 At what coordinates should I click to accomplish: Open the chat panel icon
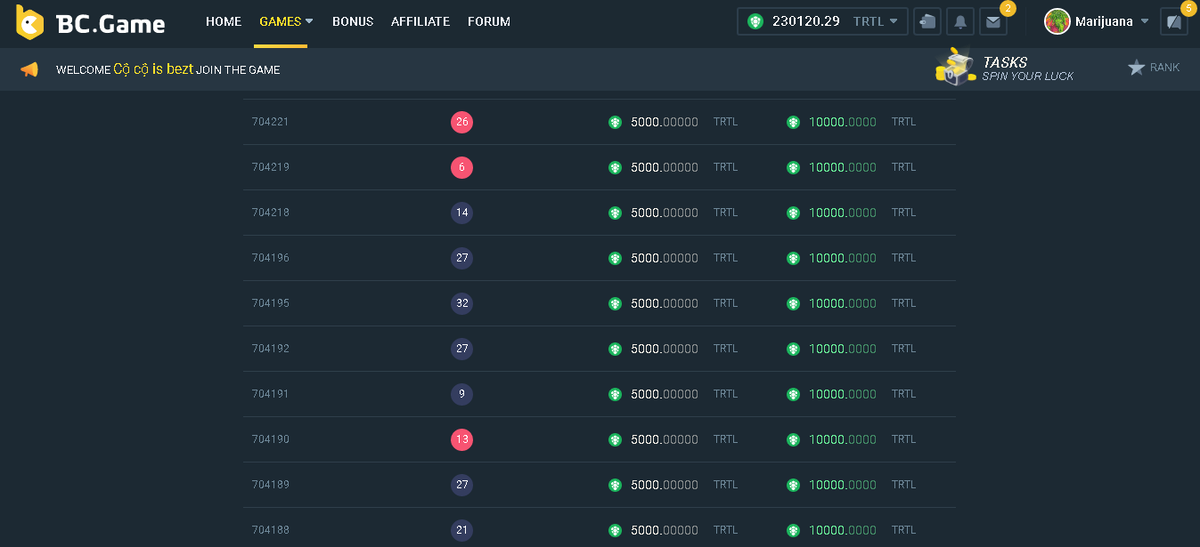coord(1174,21)
